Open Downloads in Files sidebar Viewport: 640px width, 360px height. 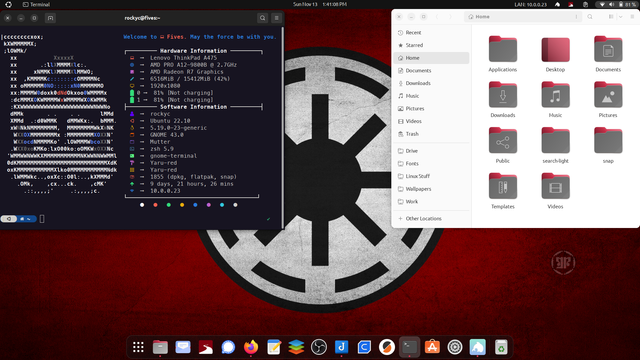click(x=431, y=83)
